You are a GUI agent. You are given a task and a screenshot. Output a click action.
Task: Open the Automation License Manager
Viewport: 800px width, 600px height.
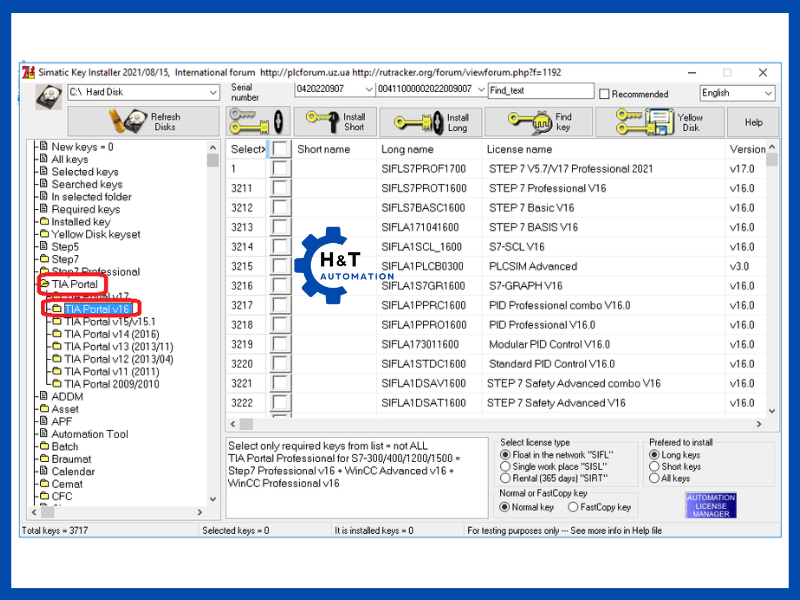tap(711, 505)
